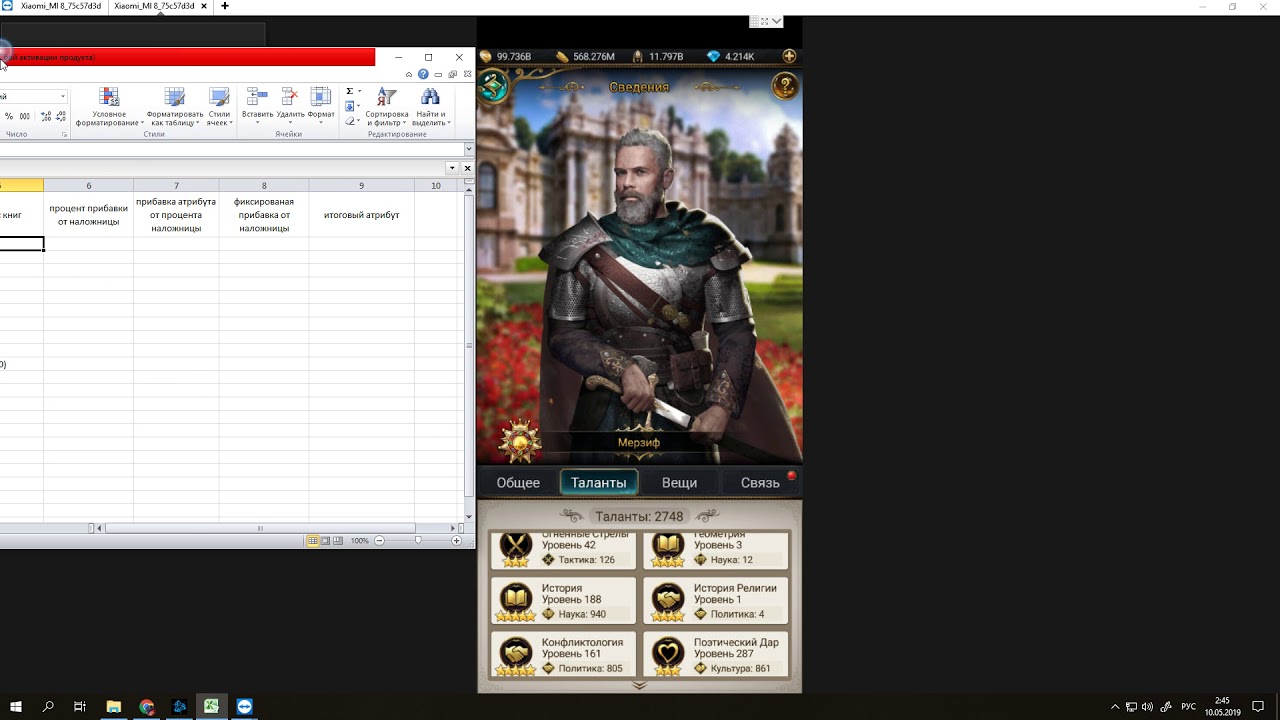Viewport: 1280px width, 720px height.
Task: Open the game help question icon
Action: pyautogui.click(x=785, y=85)
